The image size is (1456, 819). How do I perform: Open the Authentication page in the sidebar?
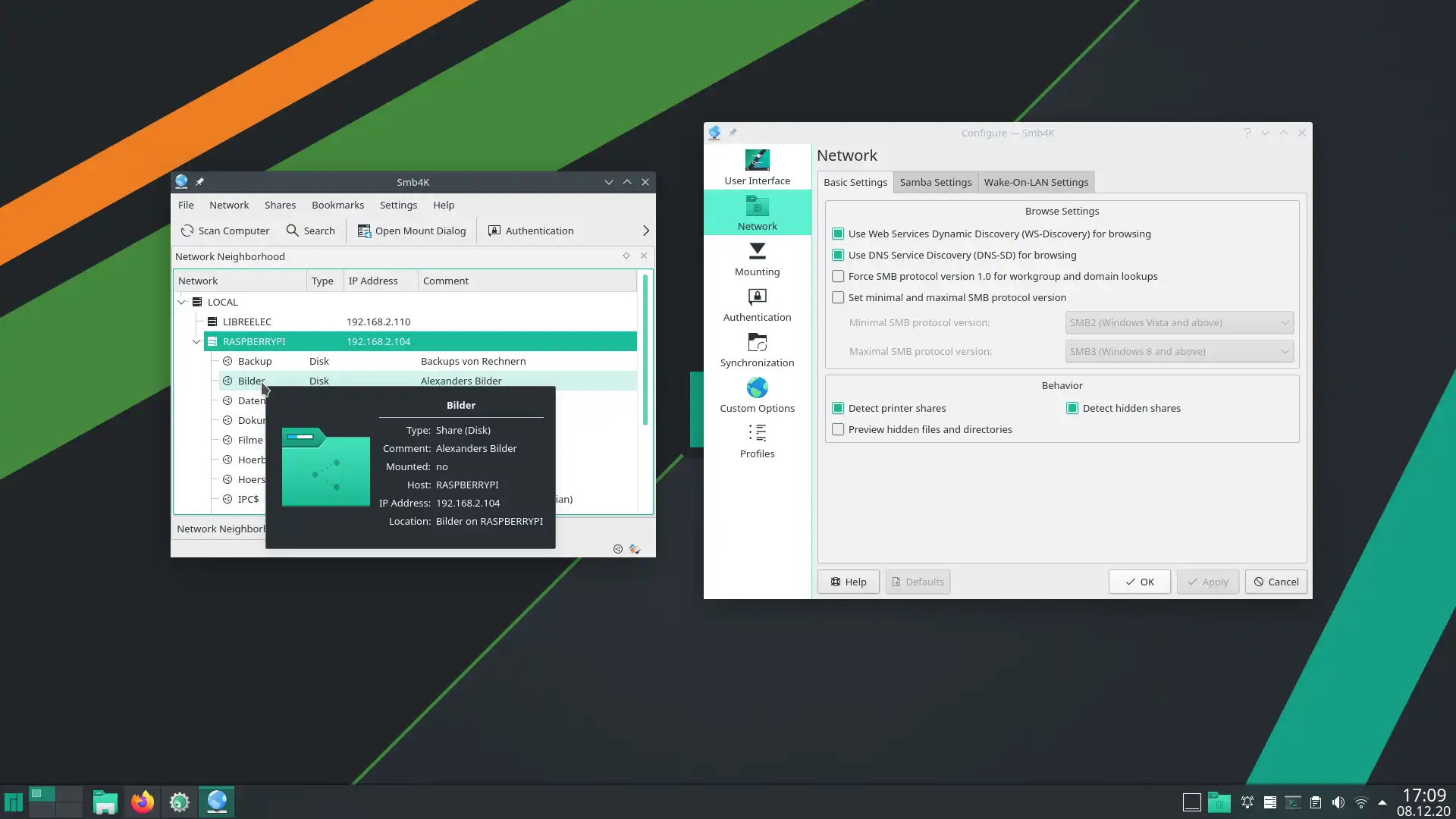coord(757,304)
